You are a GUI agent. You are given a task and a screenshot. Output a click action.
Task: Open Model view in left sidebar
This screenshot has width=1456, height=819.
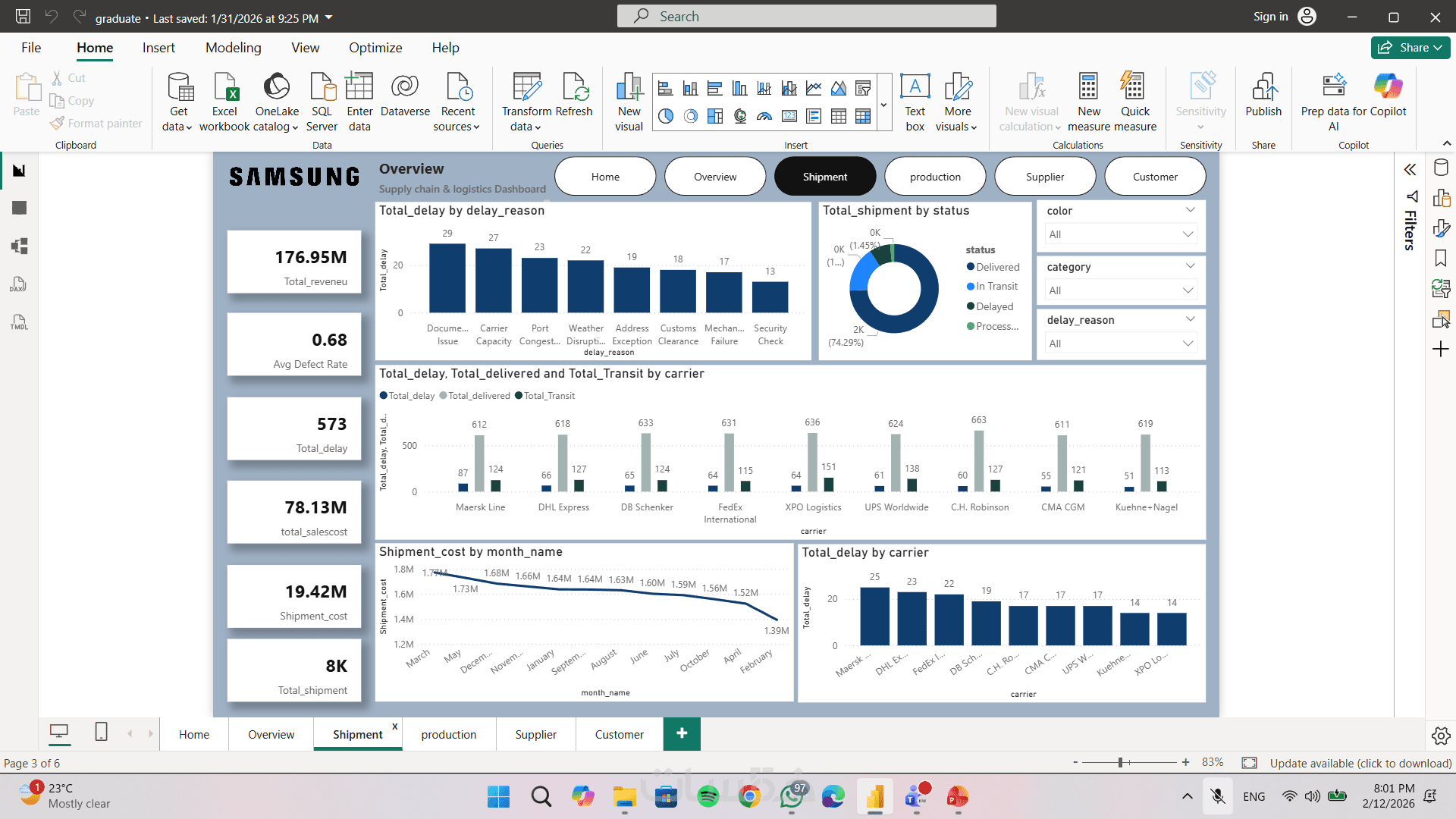(x=20, y=246)
